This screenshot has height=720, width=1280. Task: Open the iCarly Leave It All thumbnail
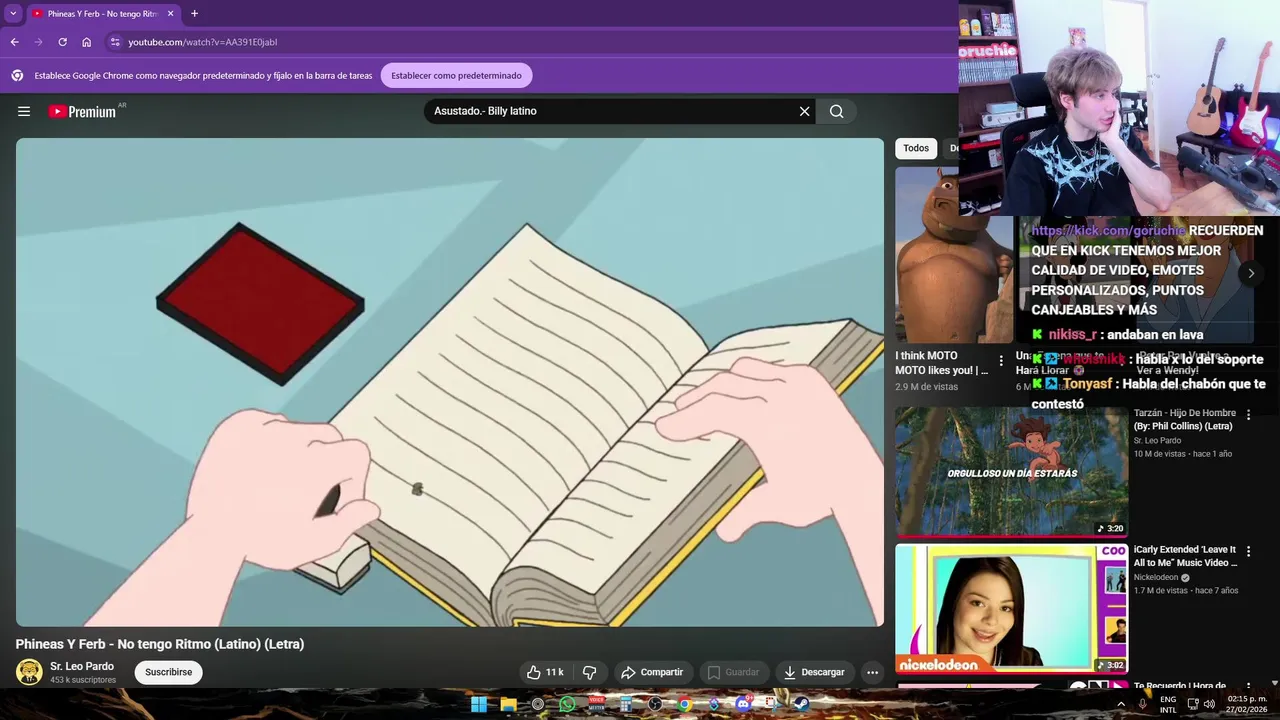point(1011,608)
